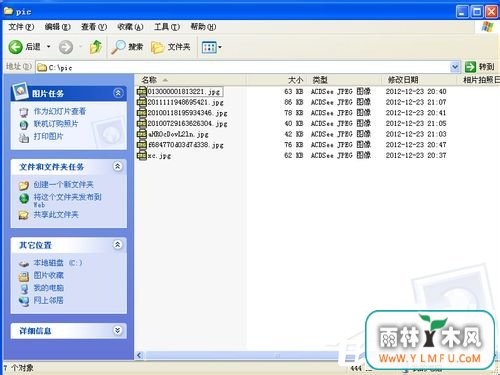Click 将这个文件夹发布到 Web link
The image size is (500, 375).
(67, 200)
